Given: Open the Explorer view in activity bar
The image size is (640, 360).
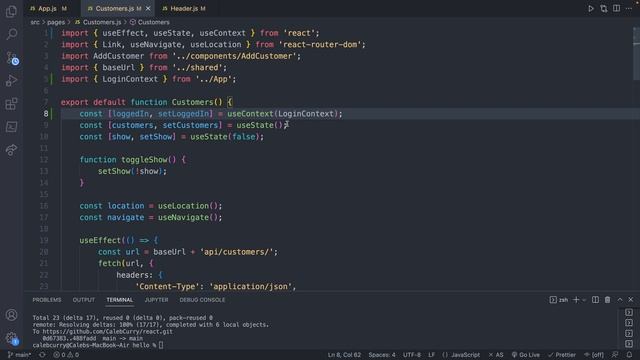Looking at the screenshot, I should coord(11,11).
